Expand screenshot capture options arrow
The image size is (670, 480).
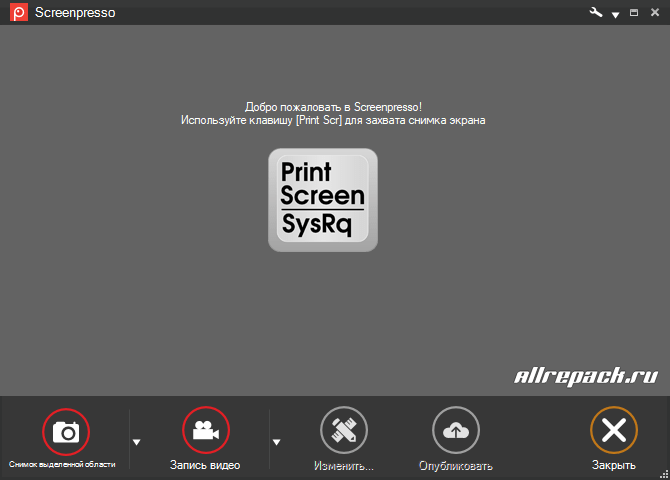pyautogui.click(x=137, y=442)
